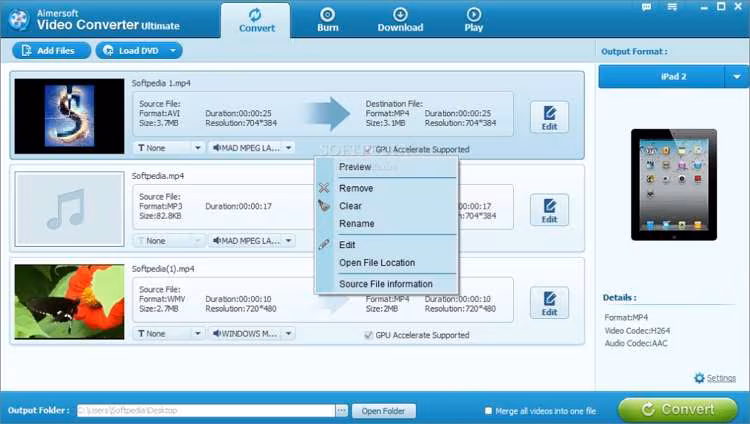Click the Open Folder button
This screenshot has height=424, width=750.
(384, 411)
